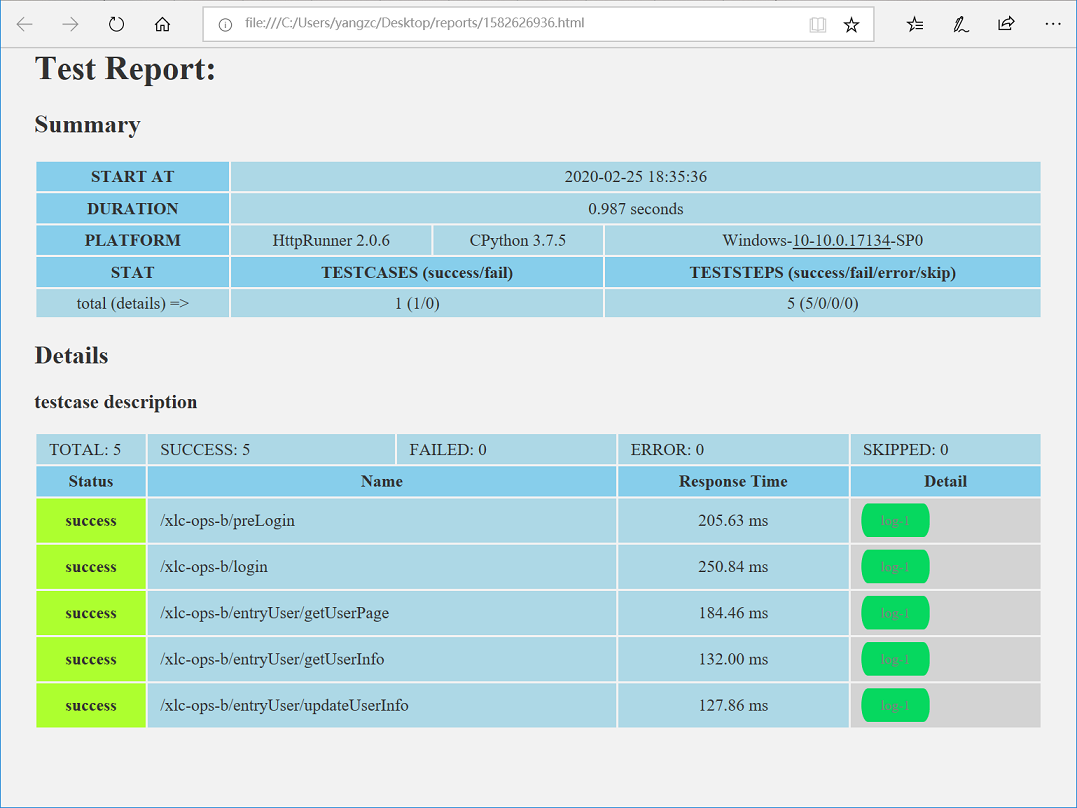Click the /xlc-ops-b/login name
The width and height of the screenshot is (1077, 808).
coord(214,567)
